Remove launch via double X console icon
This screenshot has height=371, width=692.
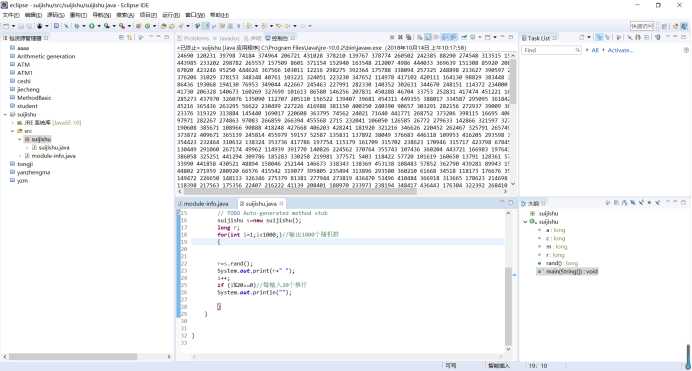tap(400, 37)
